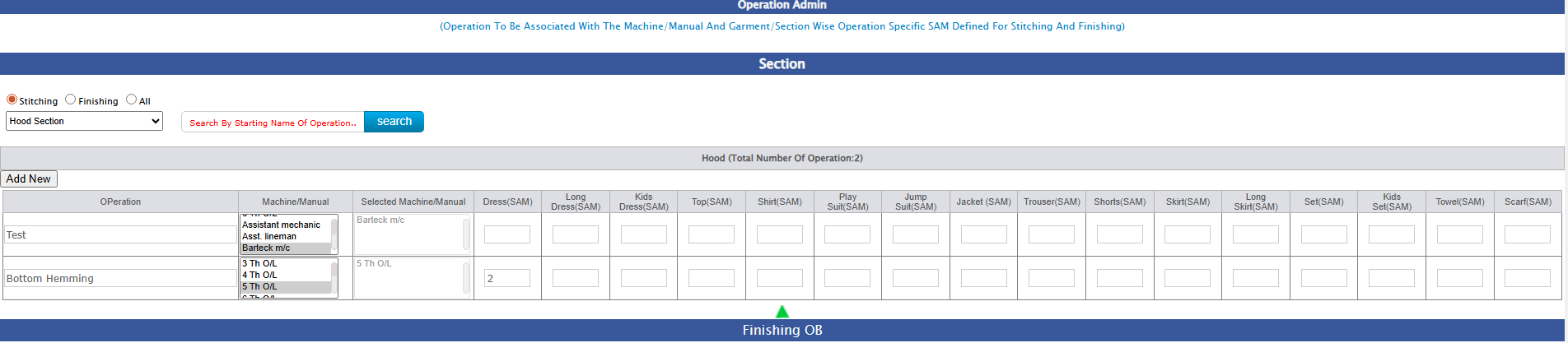Click the Hood total operations header bar
Image resolution: width=1568 pixels, height=343 pixels.
coord(782,158)
